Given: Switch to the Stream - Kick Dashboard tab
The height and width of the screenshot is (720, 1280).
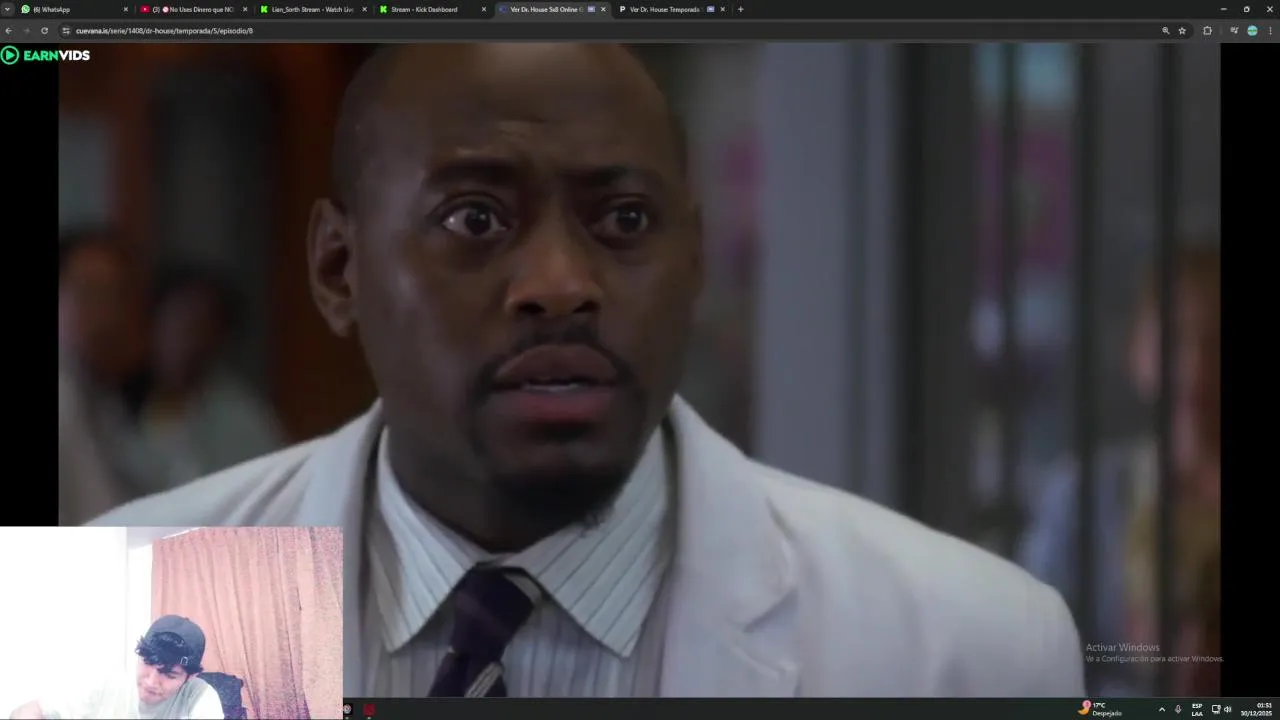Looking at the screenshot, I should [x=433, y=9].
